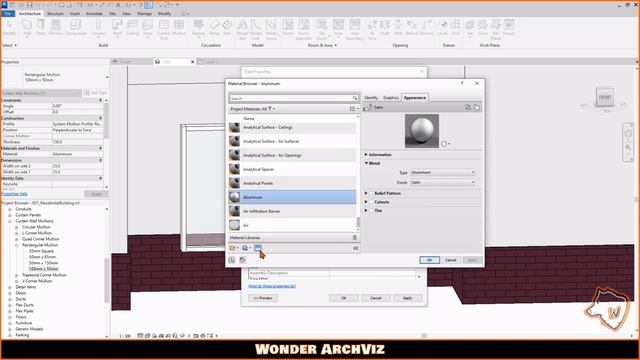Screen dimensions: 640x360
Task: Select the Level tool in Datum panel
Action: tap(442, 28)
